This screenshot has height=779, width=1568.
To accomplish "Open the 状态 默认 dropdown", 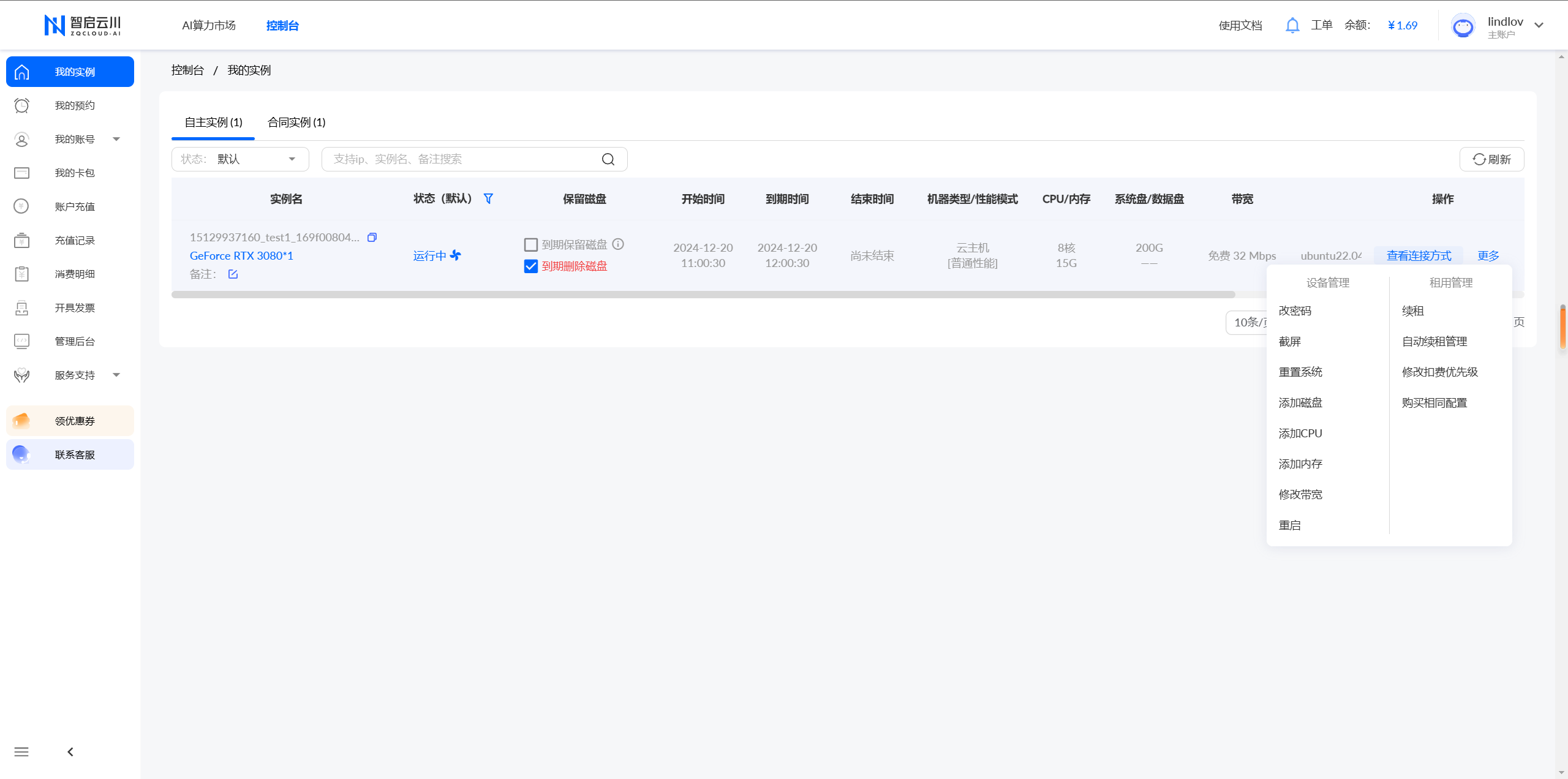I will (240, 159).
